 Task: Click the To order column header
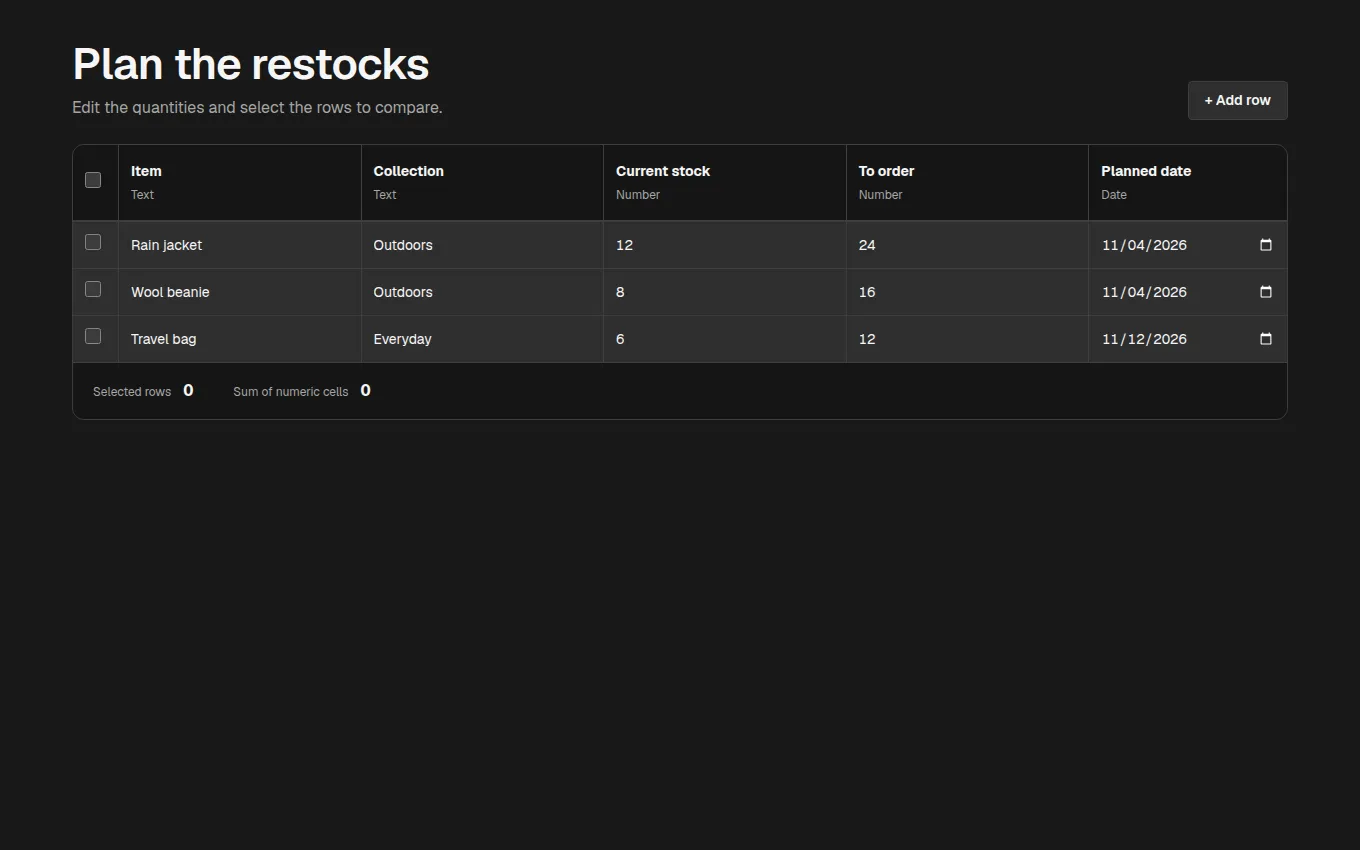[967, 183]
